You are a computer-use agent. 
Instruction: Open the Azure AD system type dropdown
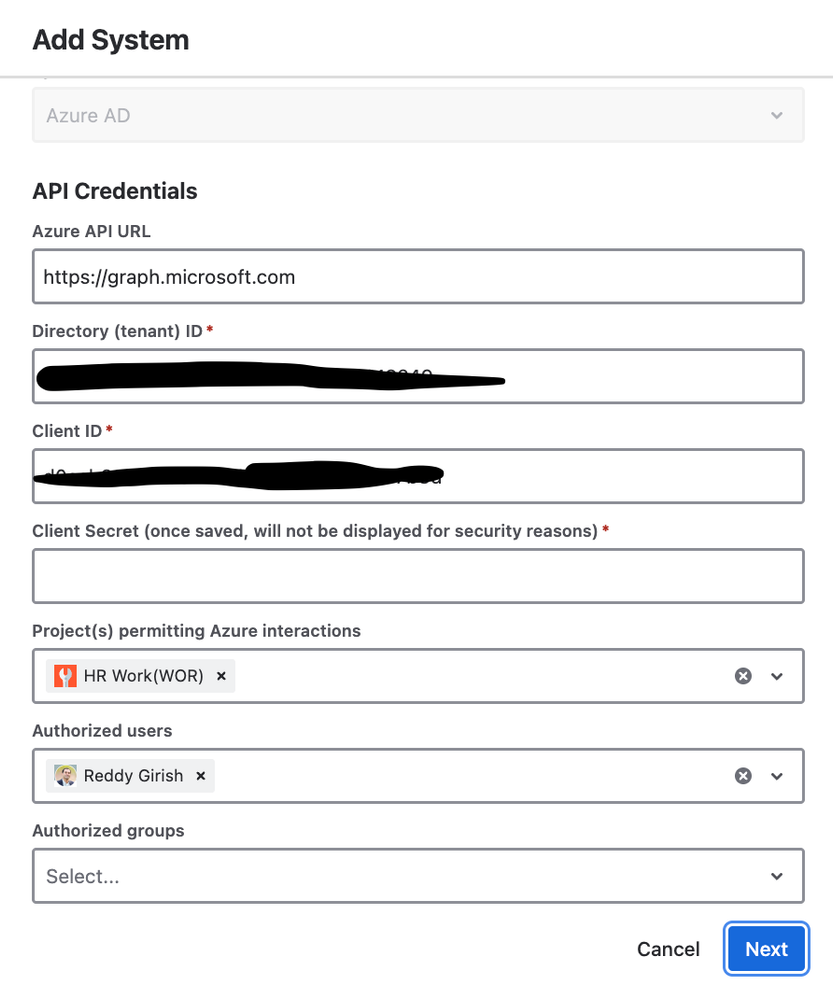coord(418,115)
